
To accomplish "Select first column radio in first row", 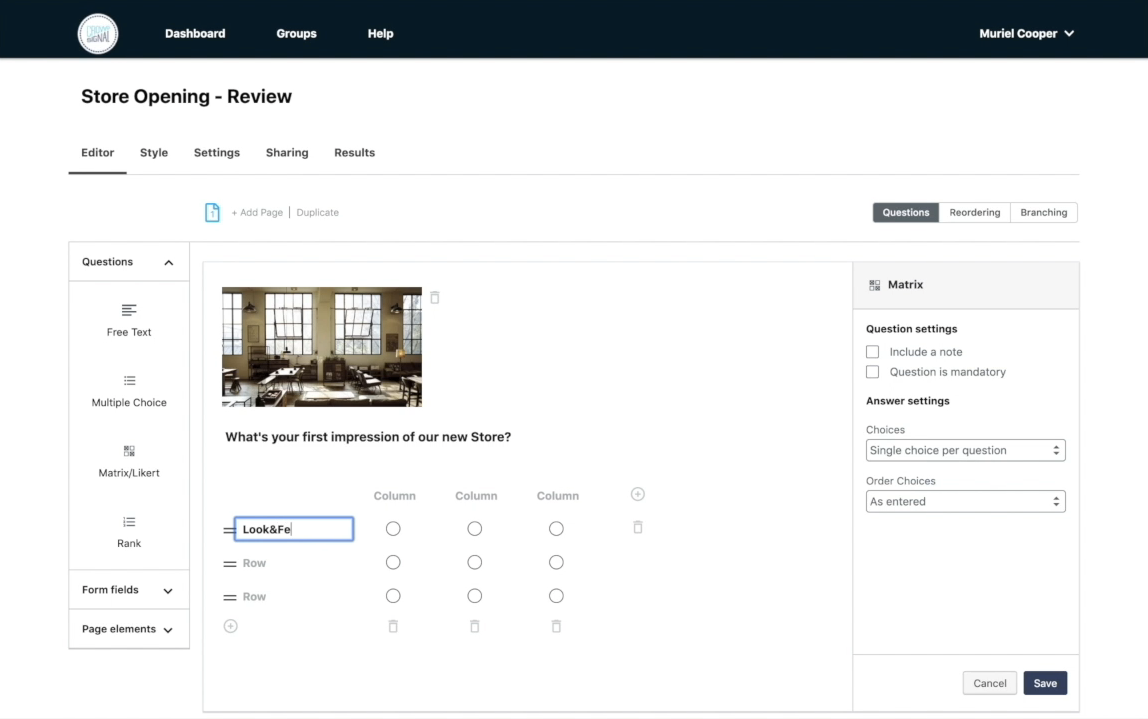I will [393, 529].
